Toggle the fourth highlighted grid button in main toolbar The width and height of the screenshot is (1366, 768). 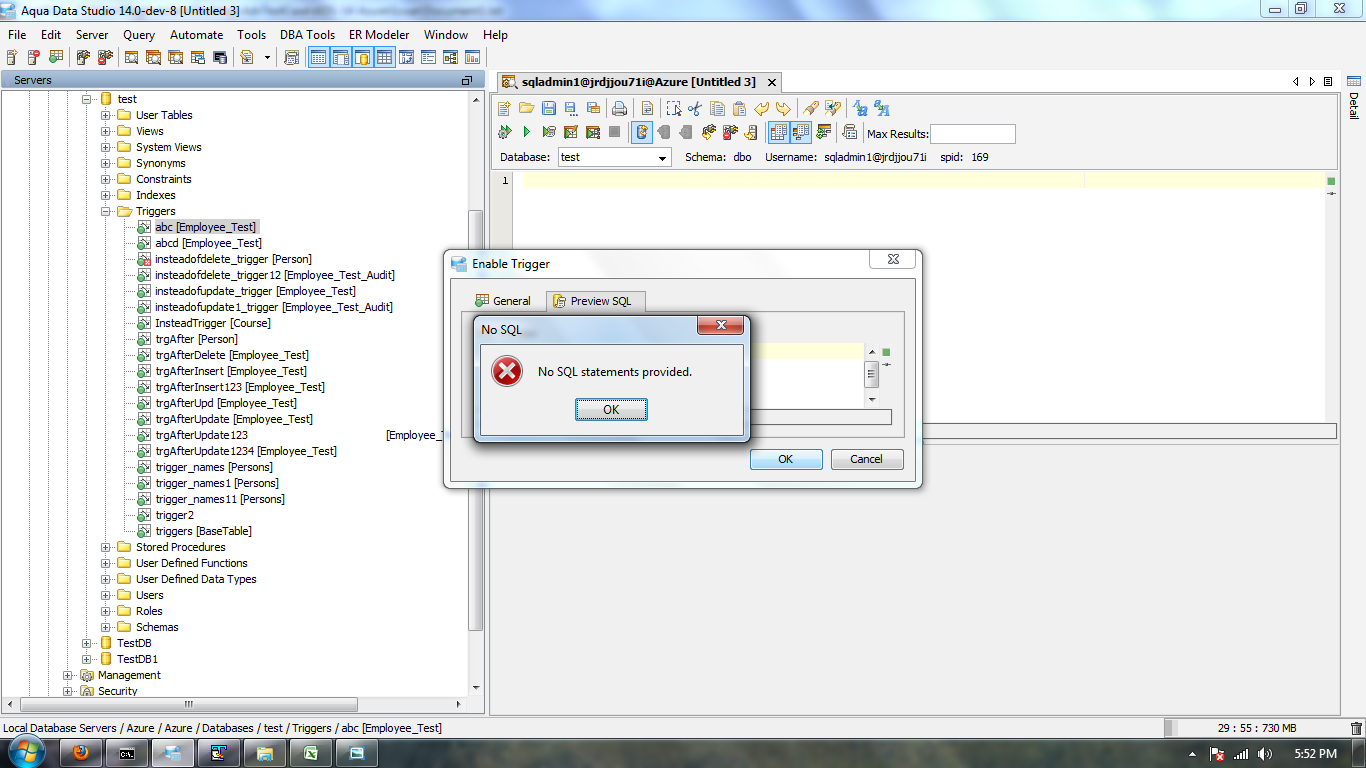coord(384,57)
